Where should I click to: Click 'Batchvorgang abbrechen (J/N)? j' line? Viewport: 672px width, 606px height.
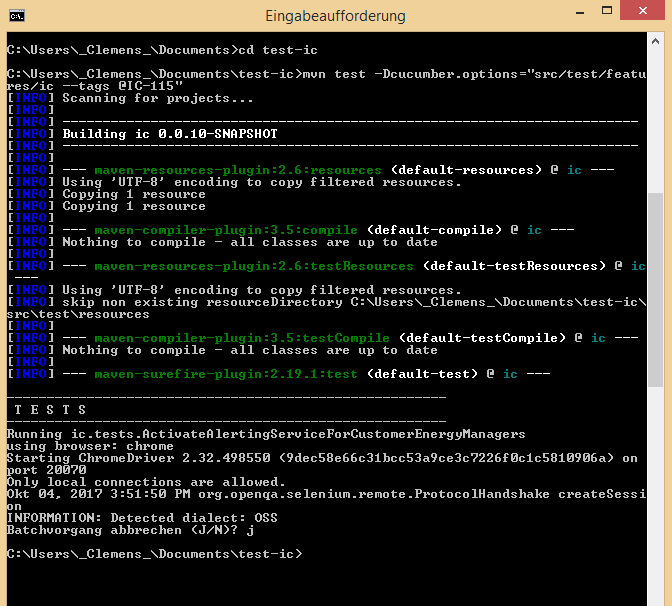130,530
